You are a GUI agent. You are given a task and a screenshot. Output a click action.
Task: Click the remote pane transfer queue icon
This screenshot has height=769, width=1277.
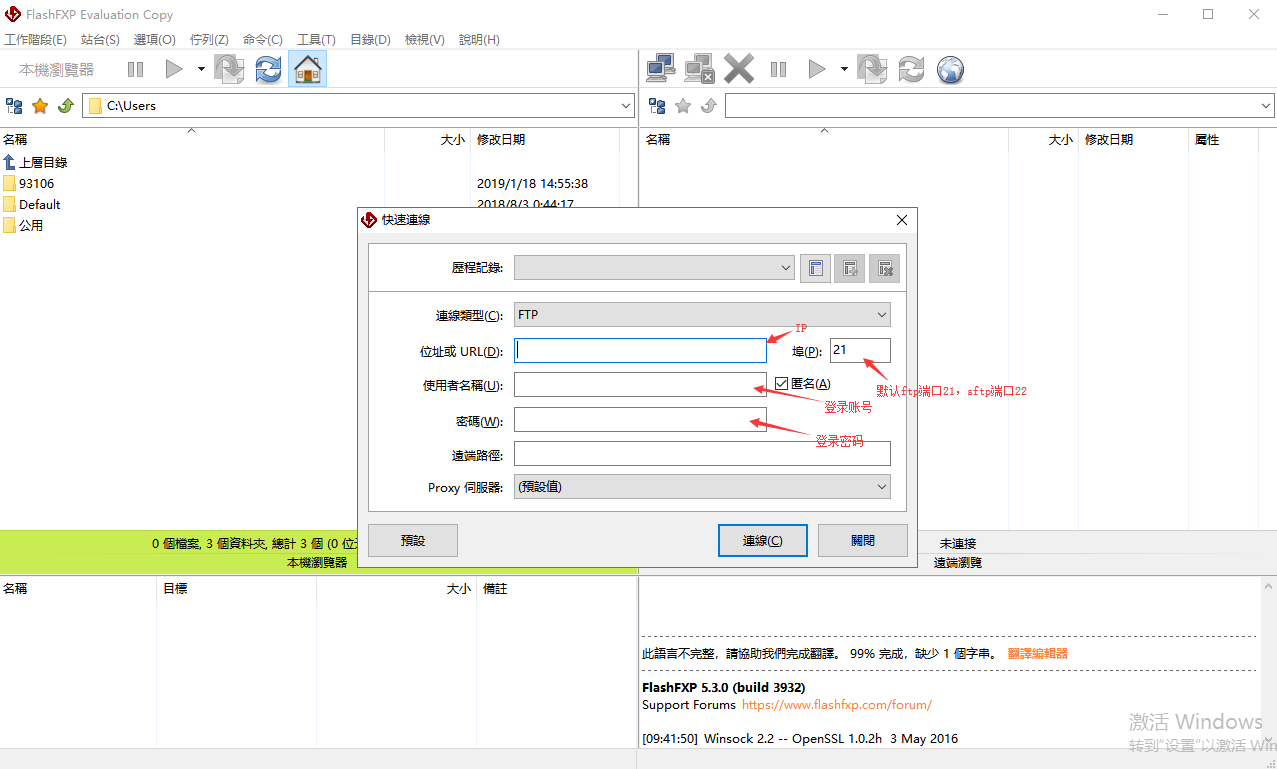point(872,69)
